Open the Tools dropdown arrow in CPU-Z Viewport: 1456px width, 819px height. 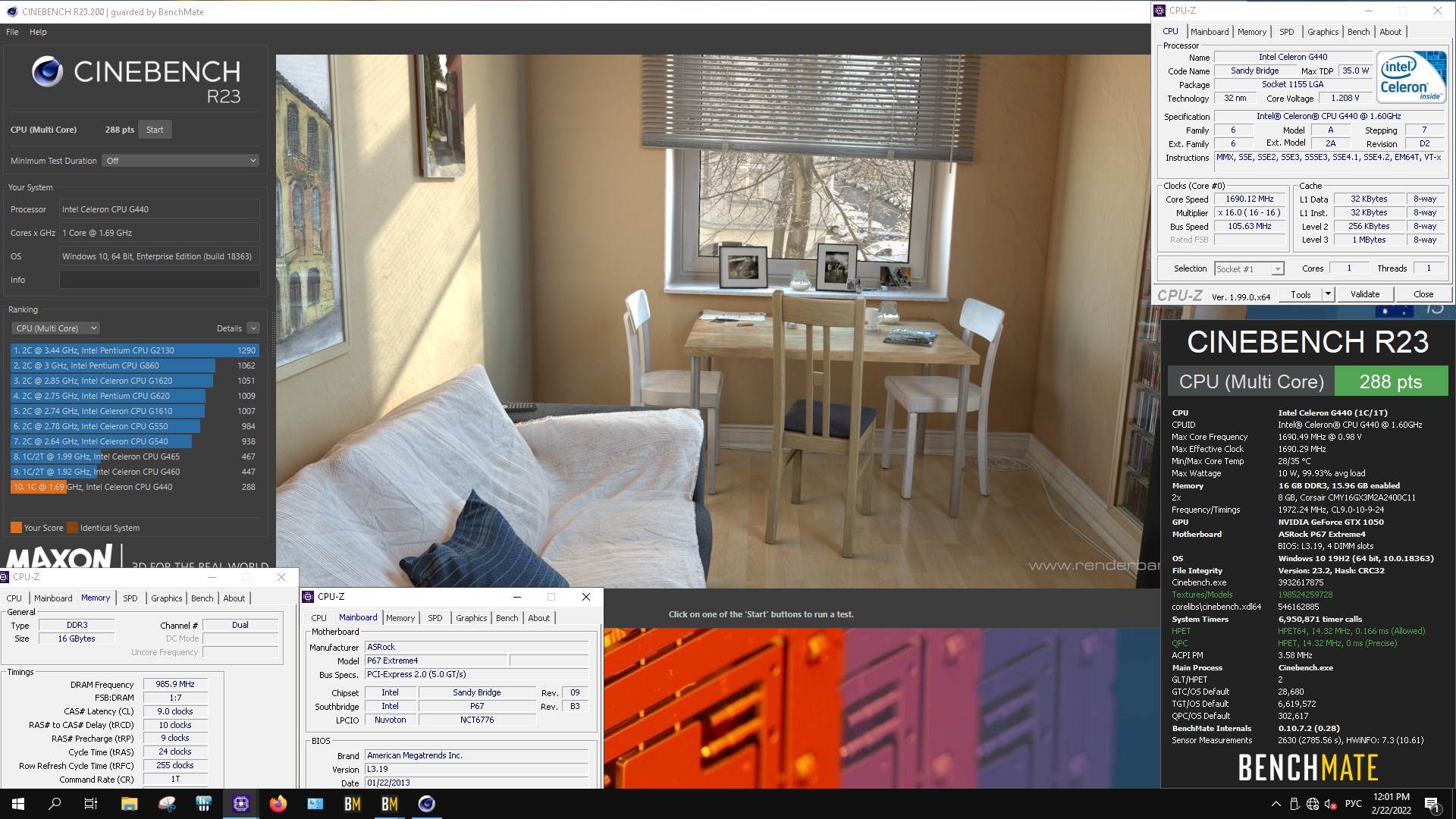(1328, 294)
